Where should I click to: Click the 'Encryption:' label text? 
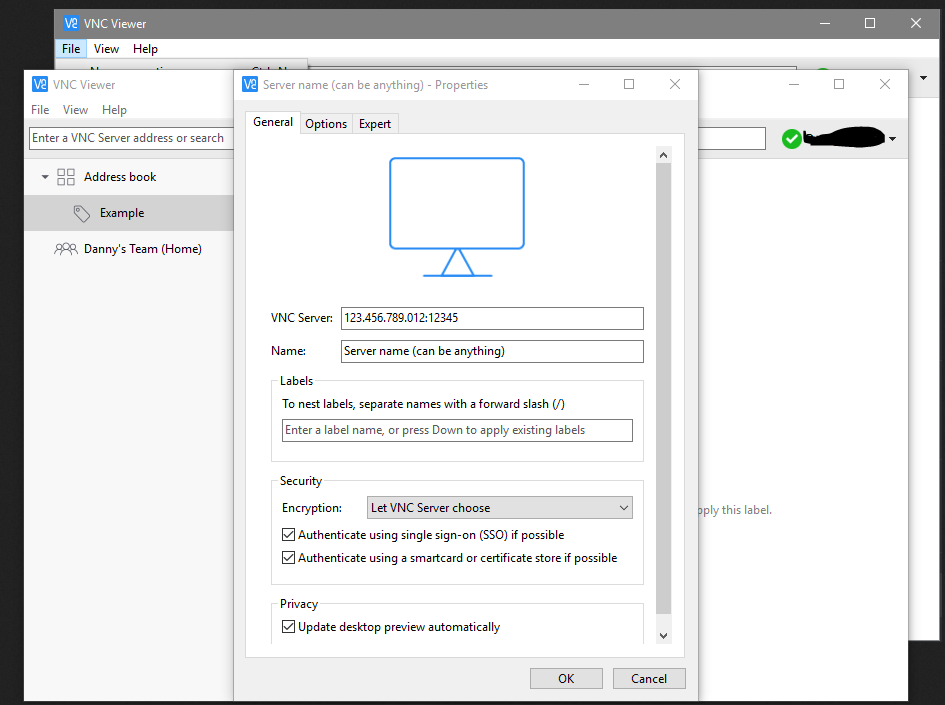click(x=312, y=508)
